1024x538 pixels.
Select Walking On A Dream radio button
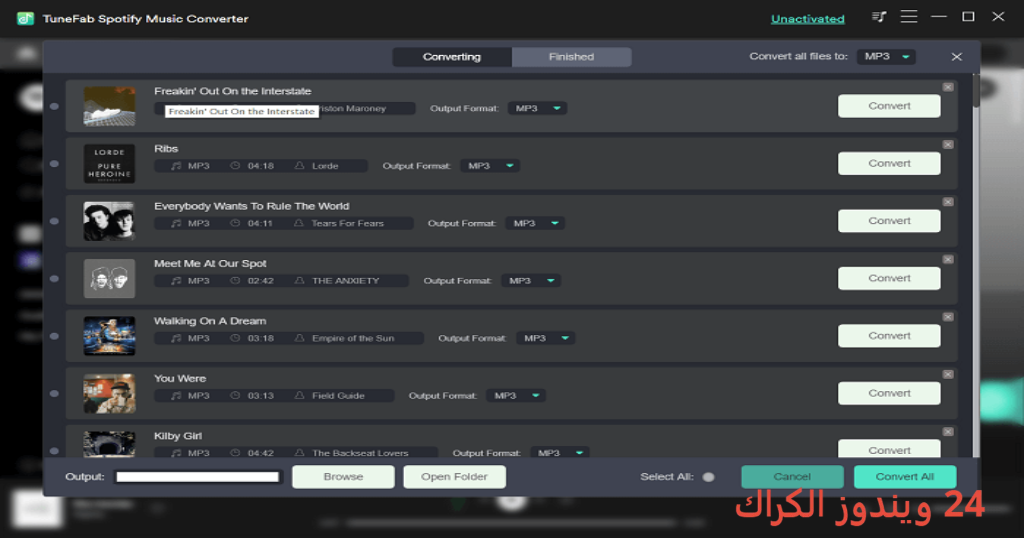(x=54, y=336)
